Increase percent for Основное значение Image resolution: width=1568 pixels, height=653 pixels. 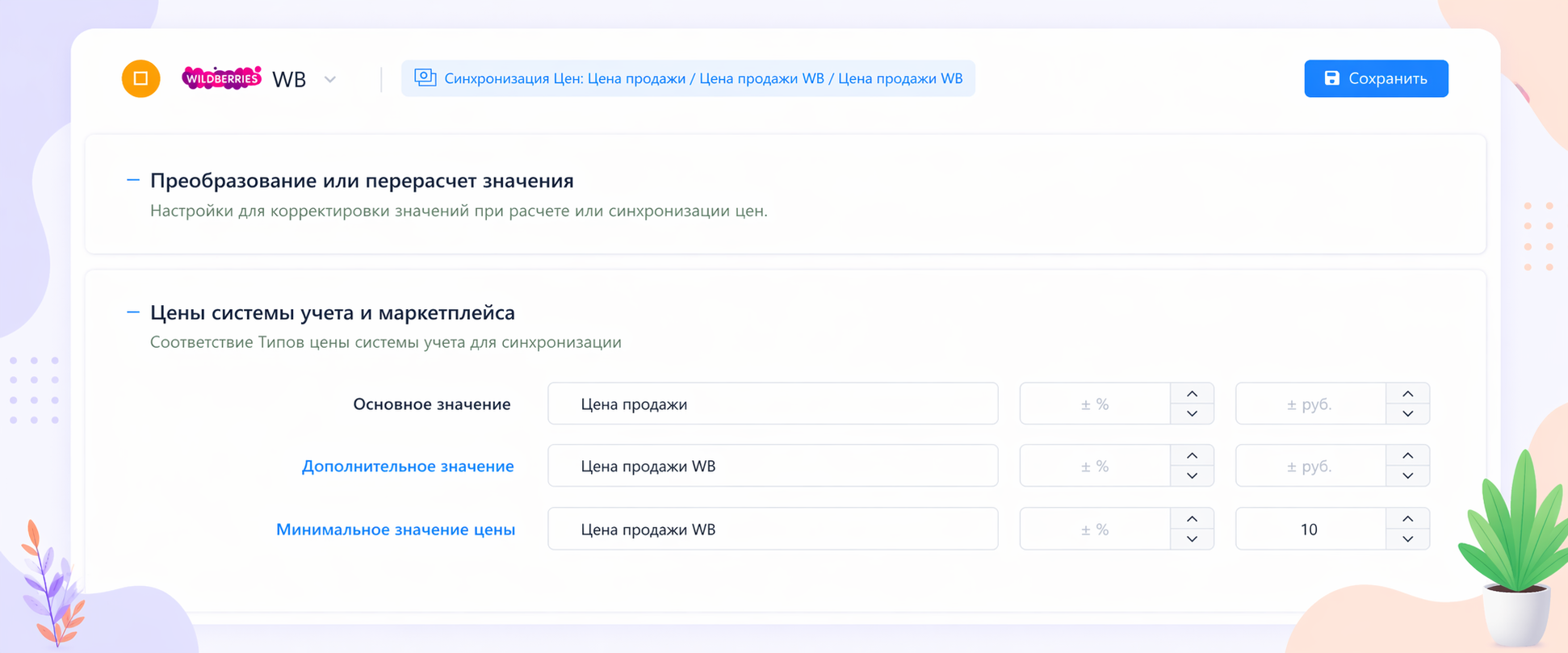pos(1192,394)
